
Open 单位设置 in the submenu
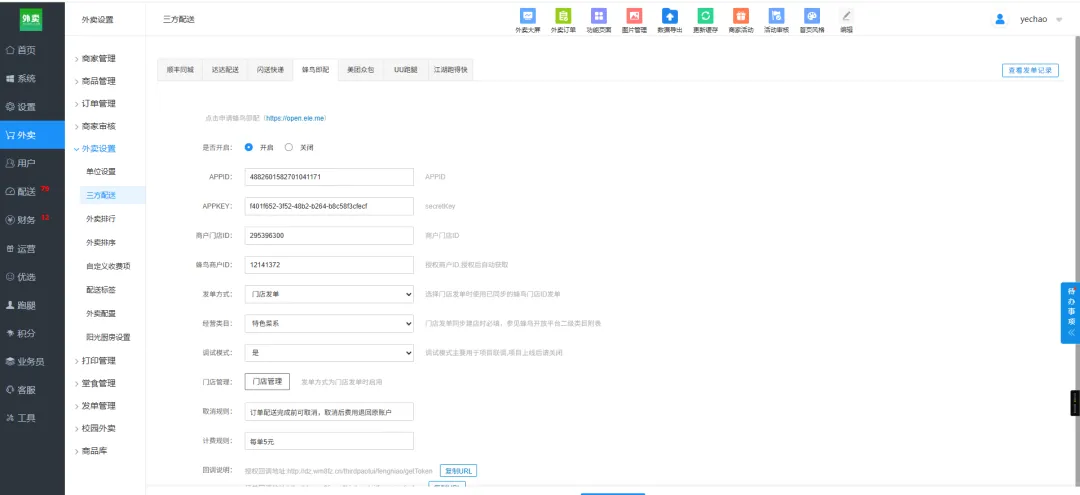101,171
